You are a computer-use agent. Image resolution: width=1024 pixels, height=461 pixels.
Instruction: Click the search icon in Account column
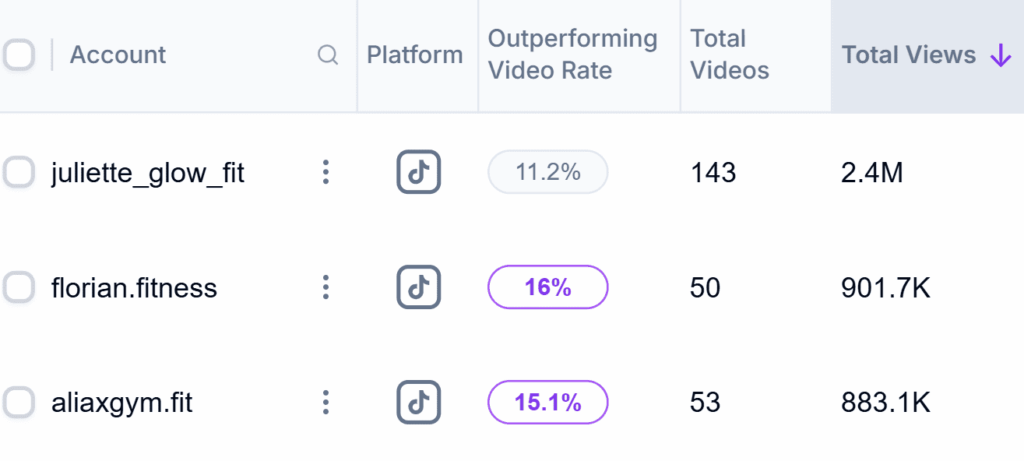pyautogui.click(x=327, y=56)
